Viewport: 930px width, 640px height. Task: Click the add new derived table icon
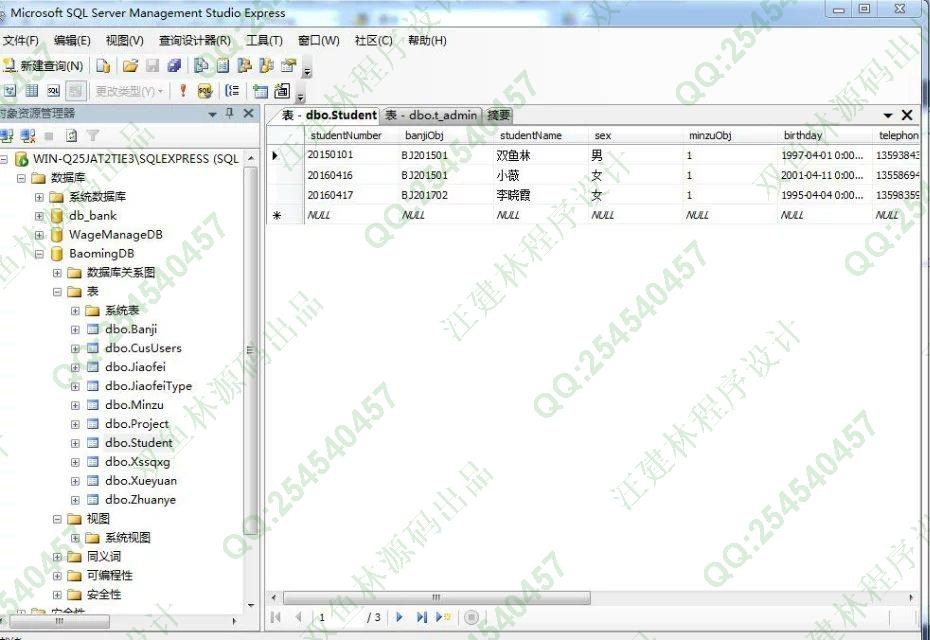point(281,91)
